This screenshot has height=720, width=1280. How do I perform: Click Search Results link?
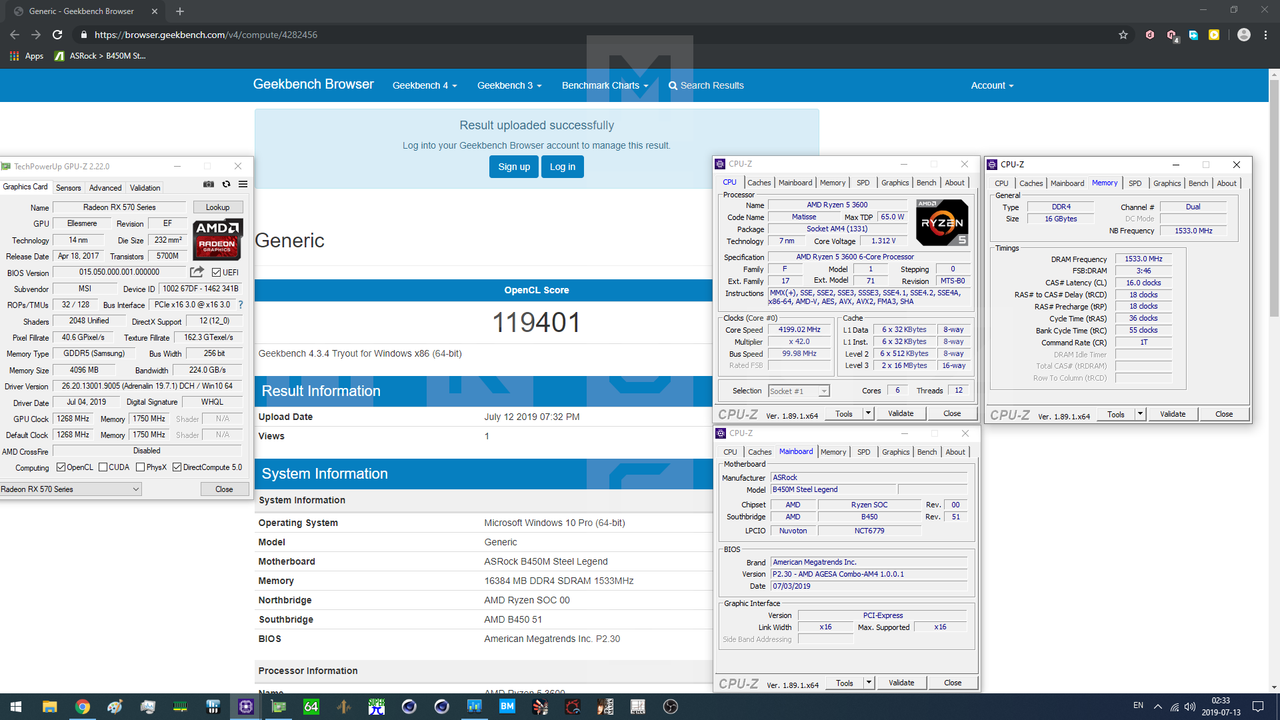pyautogui.click(x=706, y=86)
